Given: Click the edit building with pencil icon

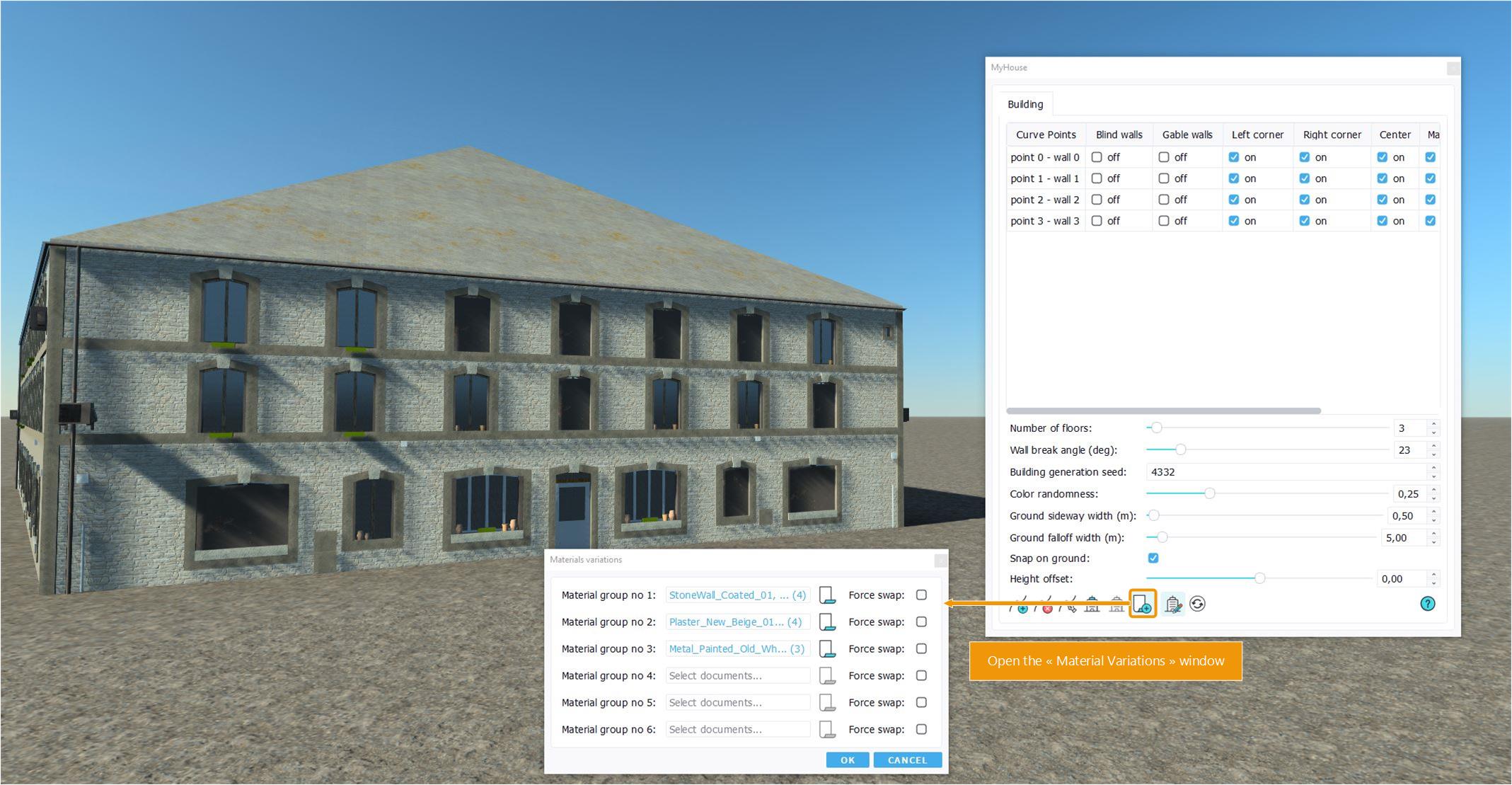Looking at the screenshot, I should [x=1172, y=604].
